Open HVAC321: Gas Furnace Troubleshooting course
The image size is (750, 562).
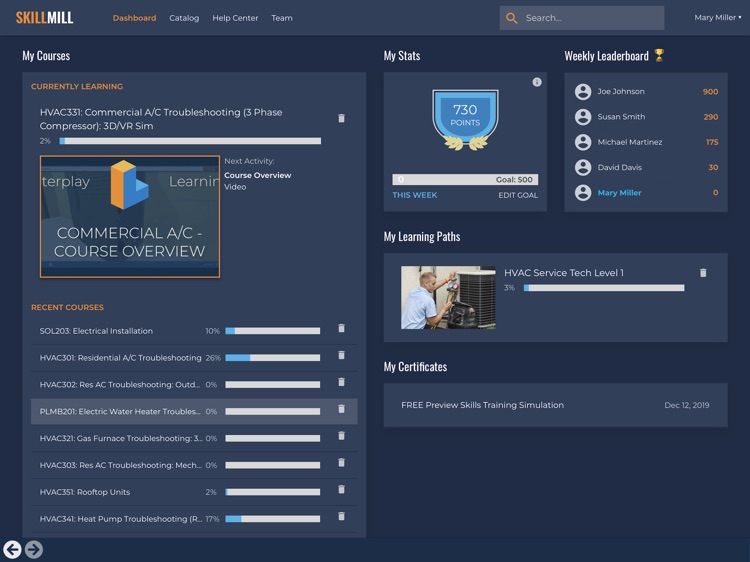(x=121, y=438)
